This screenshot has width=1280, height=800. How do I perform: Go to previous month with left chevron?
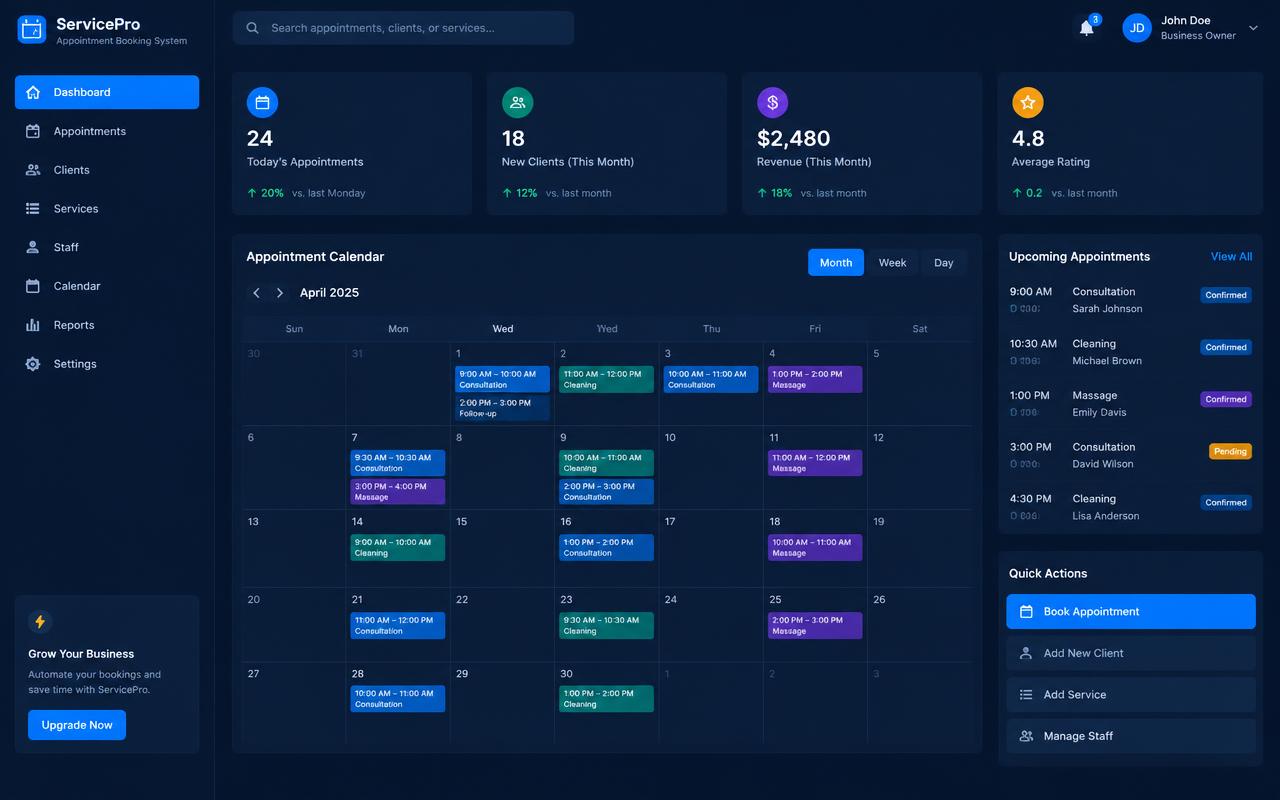point(256,293)
